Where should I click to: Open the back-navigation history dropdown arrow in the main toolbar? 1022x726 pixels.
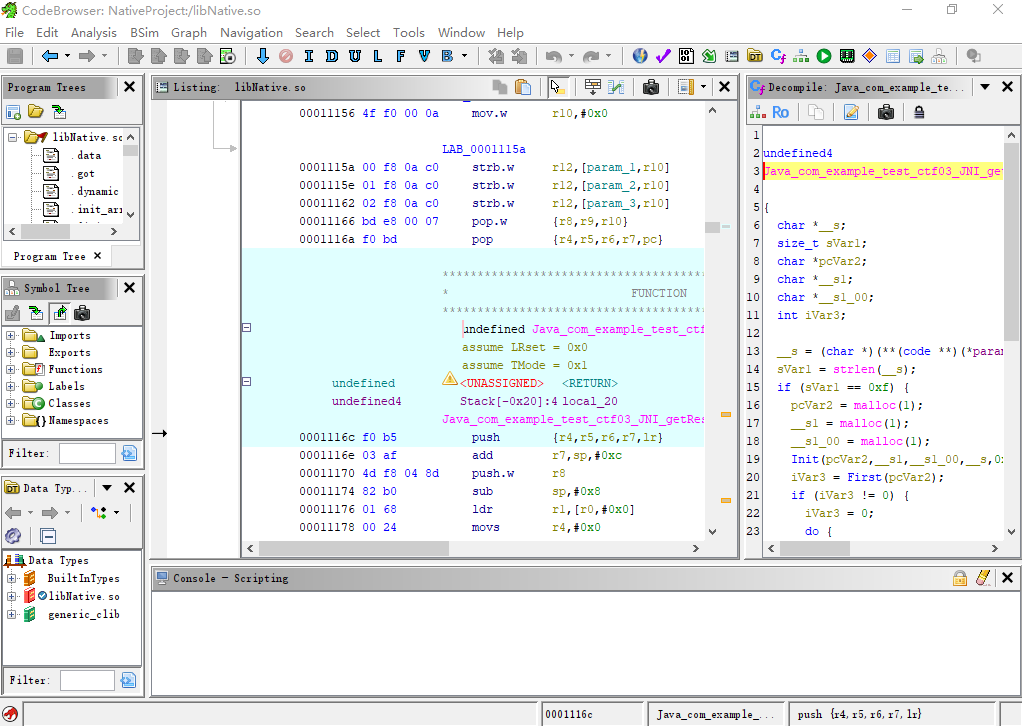(x=67, y=56)
